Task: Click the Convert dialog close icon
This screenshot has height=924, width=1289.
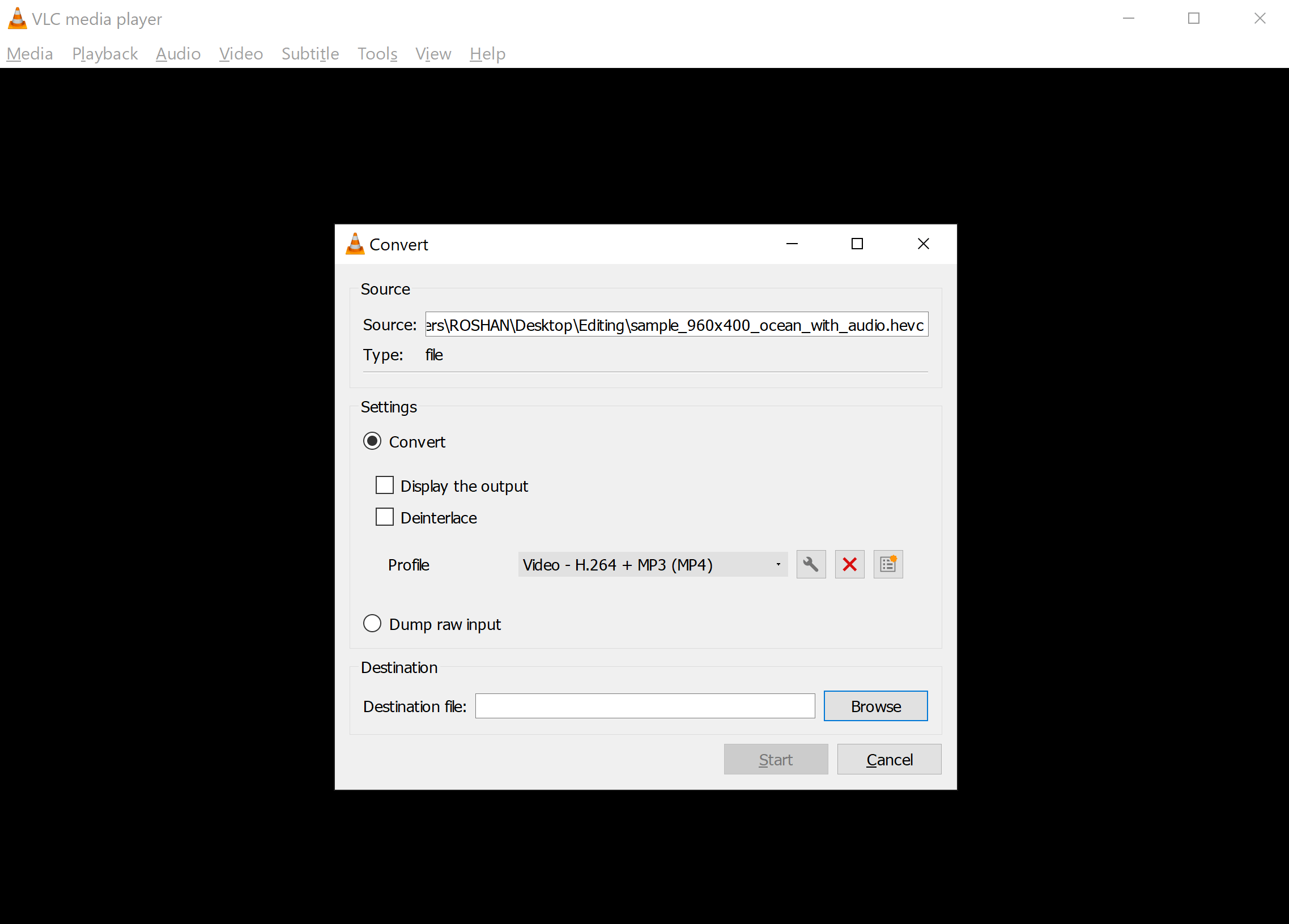Action: (x=922, y=244)
